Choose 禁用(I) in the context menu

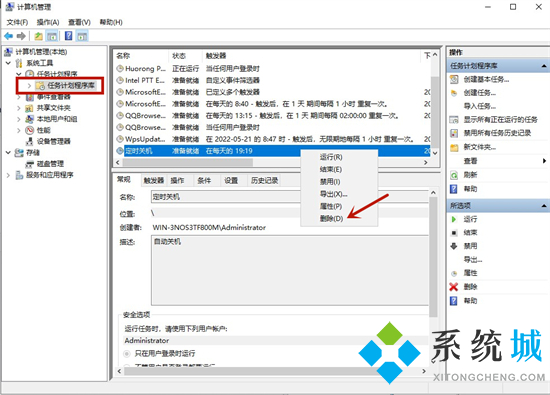pyautogui.click(x=330, y=182)
